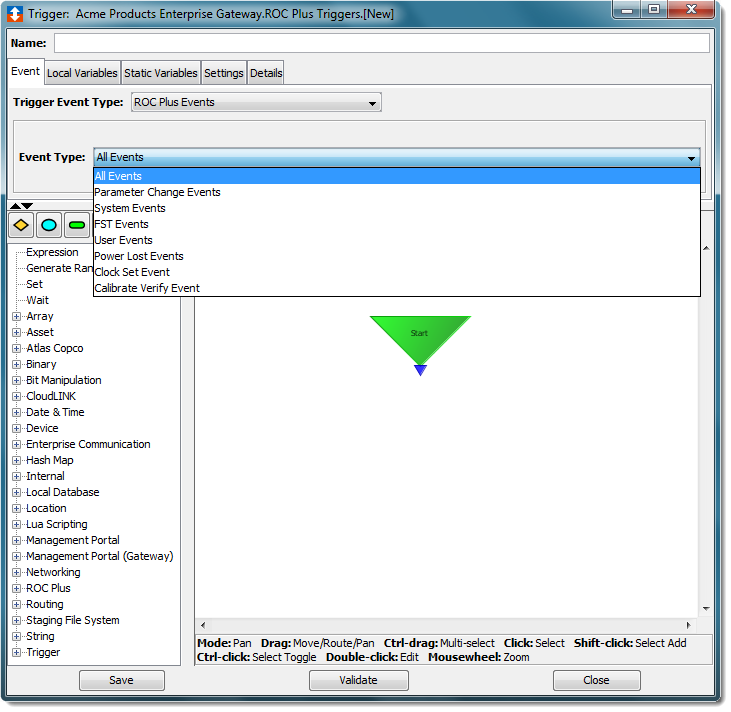Select the Expression item in tree

[52, 253]
